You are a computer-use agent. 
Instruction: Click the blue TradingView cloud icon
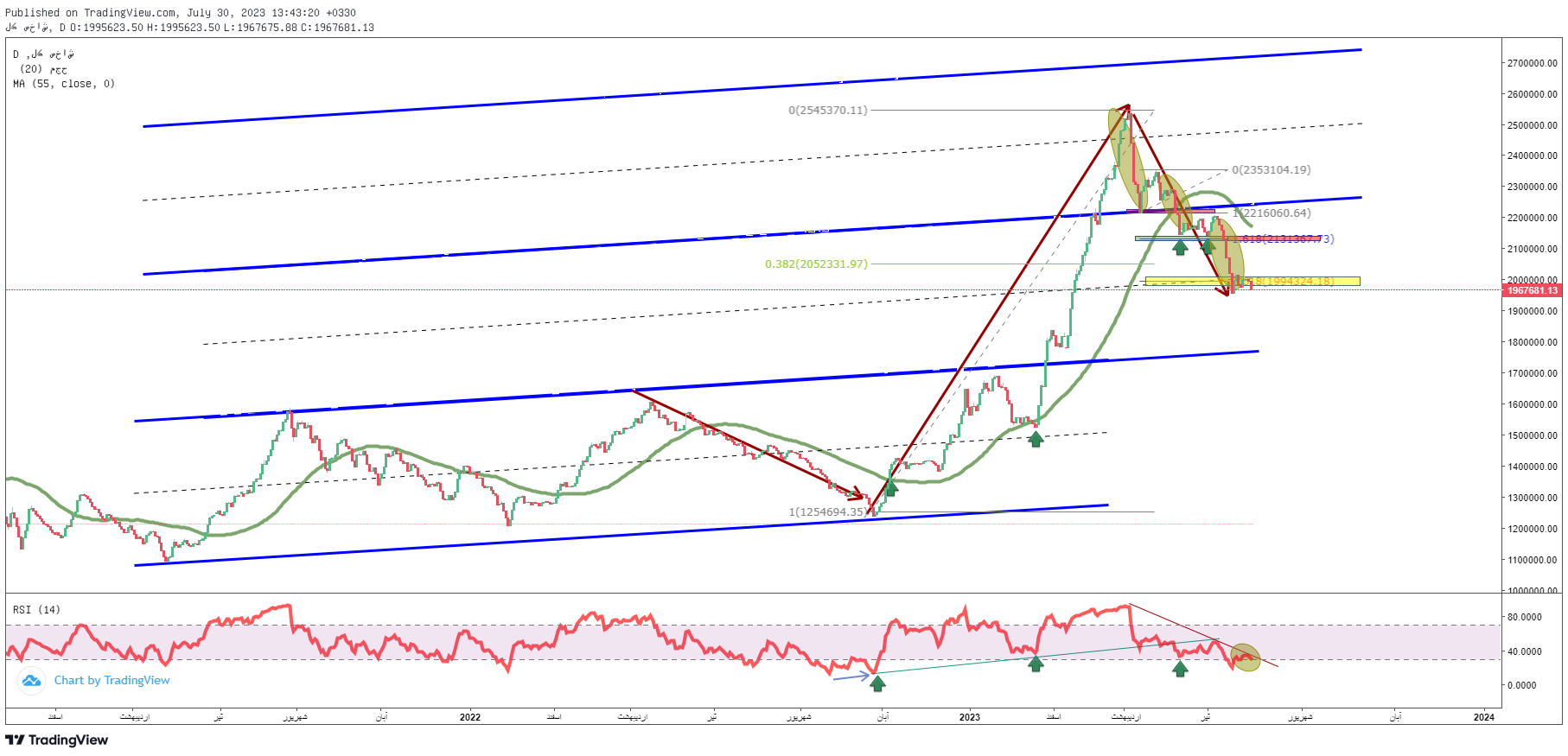[x=31, y=681]
